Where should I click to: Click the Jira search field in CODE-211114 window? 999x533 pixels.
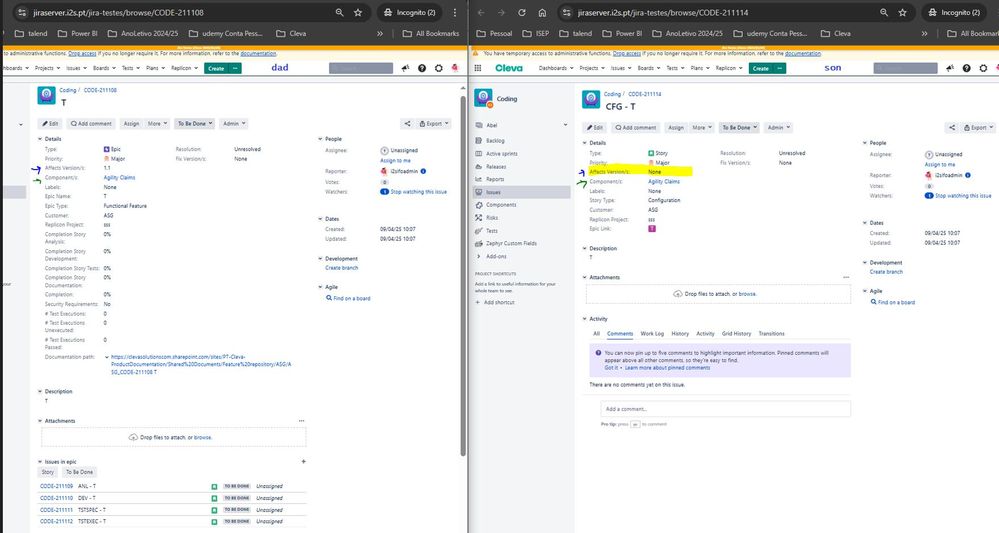click(x=905, y=68)
